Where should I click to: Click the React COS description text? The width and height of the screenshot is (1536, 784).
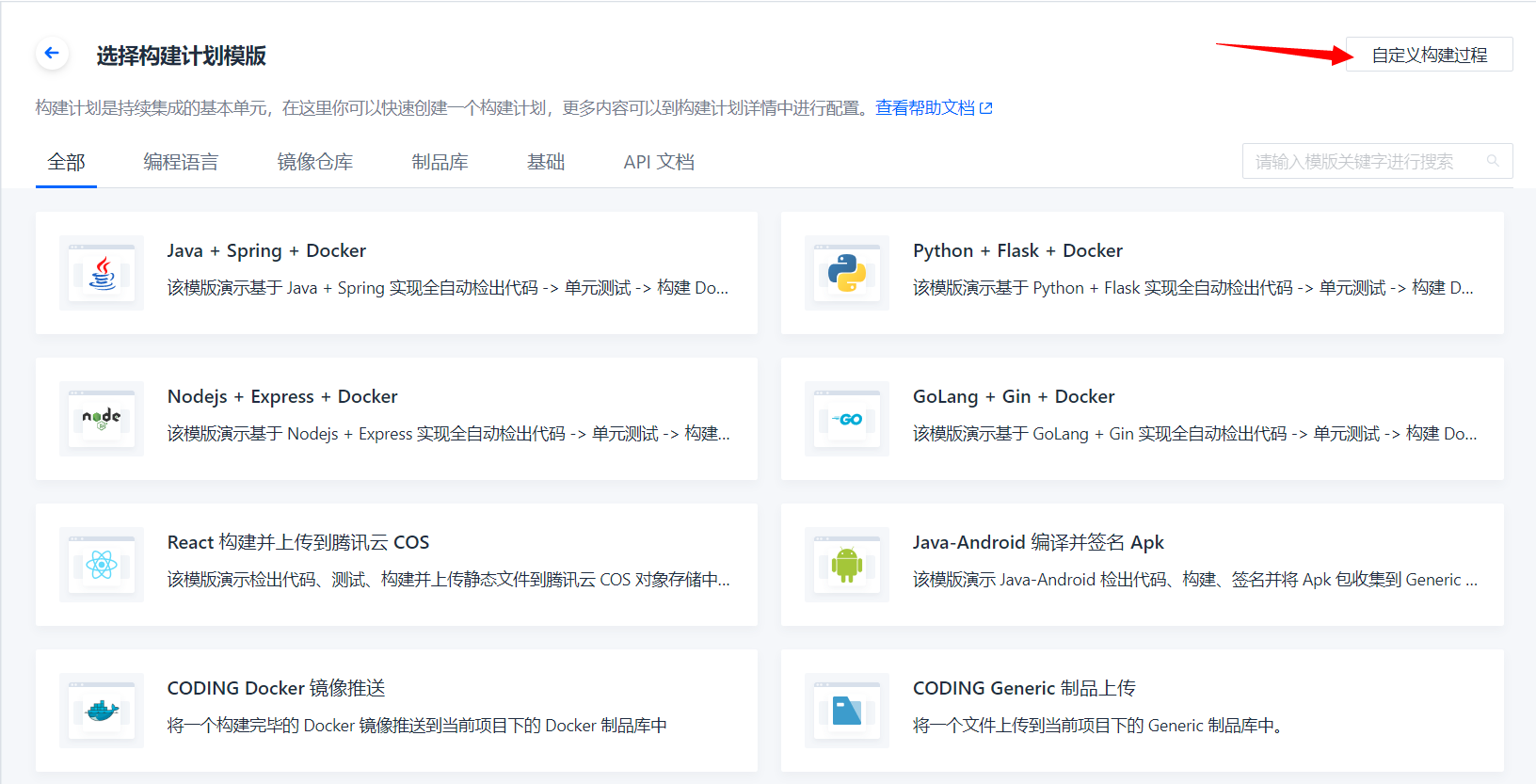448,580
